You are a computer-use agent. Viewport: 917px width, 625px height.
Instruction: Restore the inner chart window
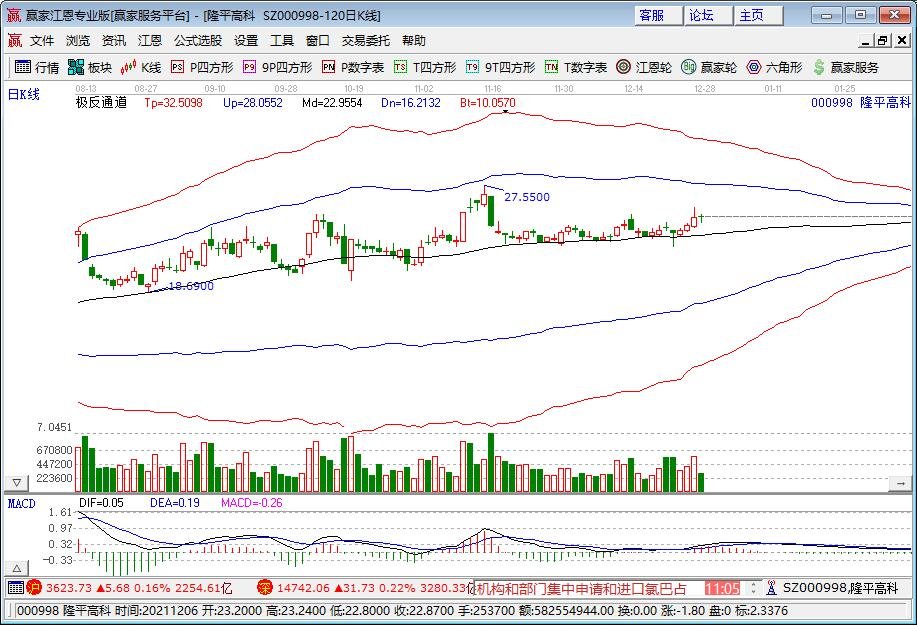point(882,40)
